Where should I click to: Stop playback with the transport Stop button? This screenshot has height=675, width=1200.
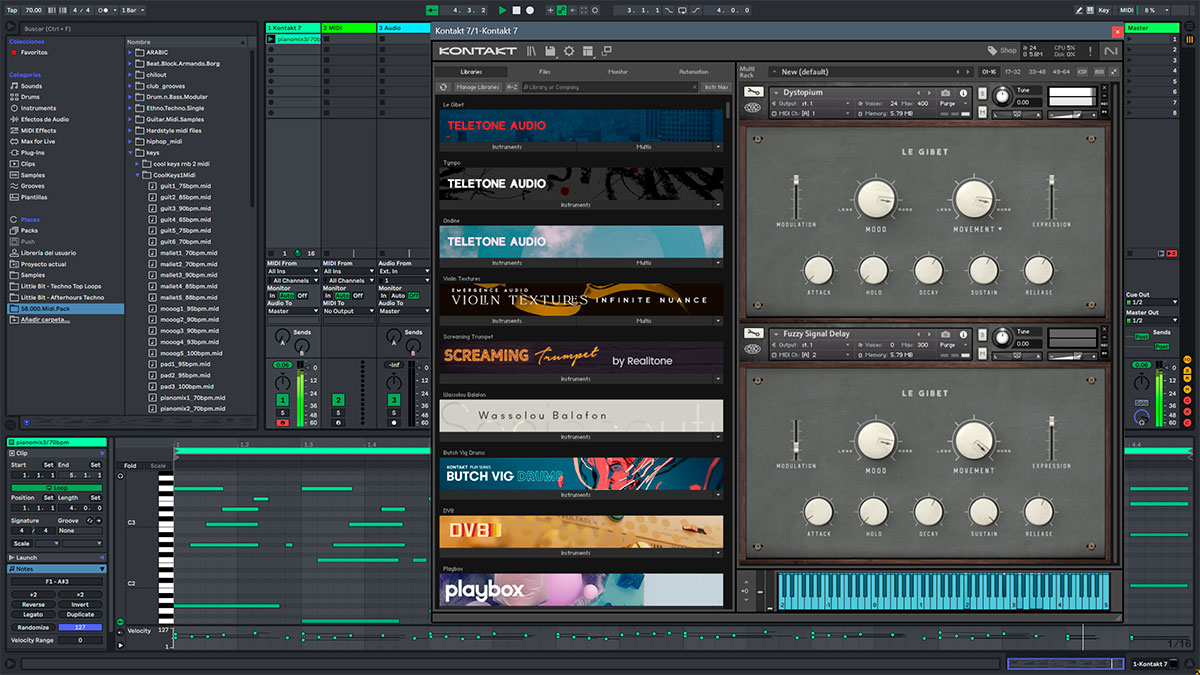point(516,10)
